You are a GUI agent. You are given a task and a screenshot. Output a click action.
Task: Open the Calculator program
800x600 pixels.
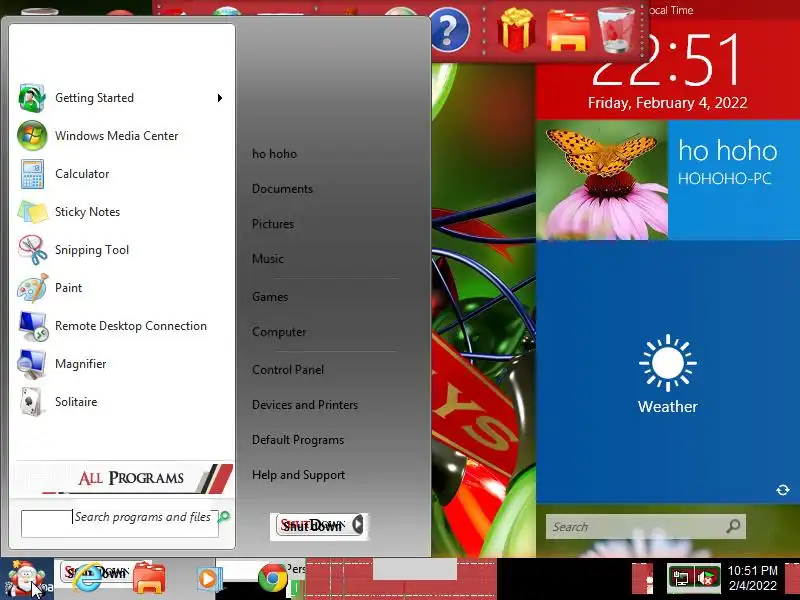click(x=121, y=173)
